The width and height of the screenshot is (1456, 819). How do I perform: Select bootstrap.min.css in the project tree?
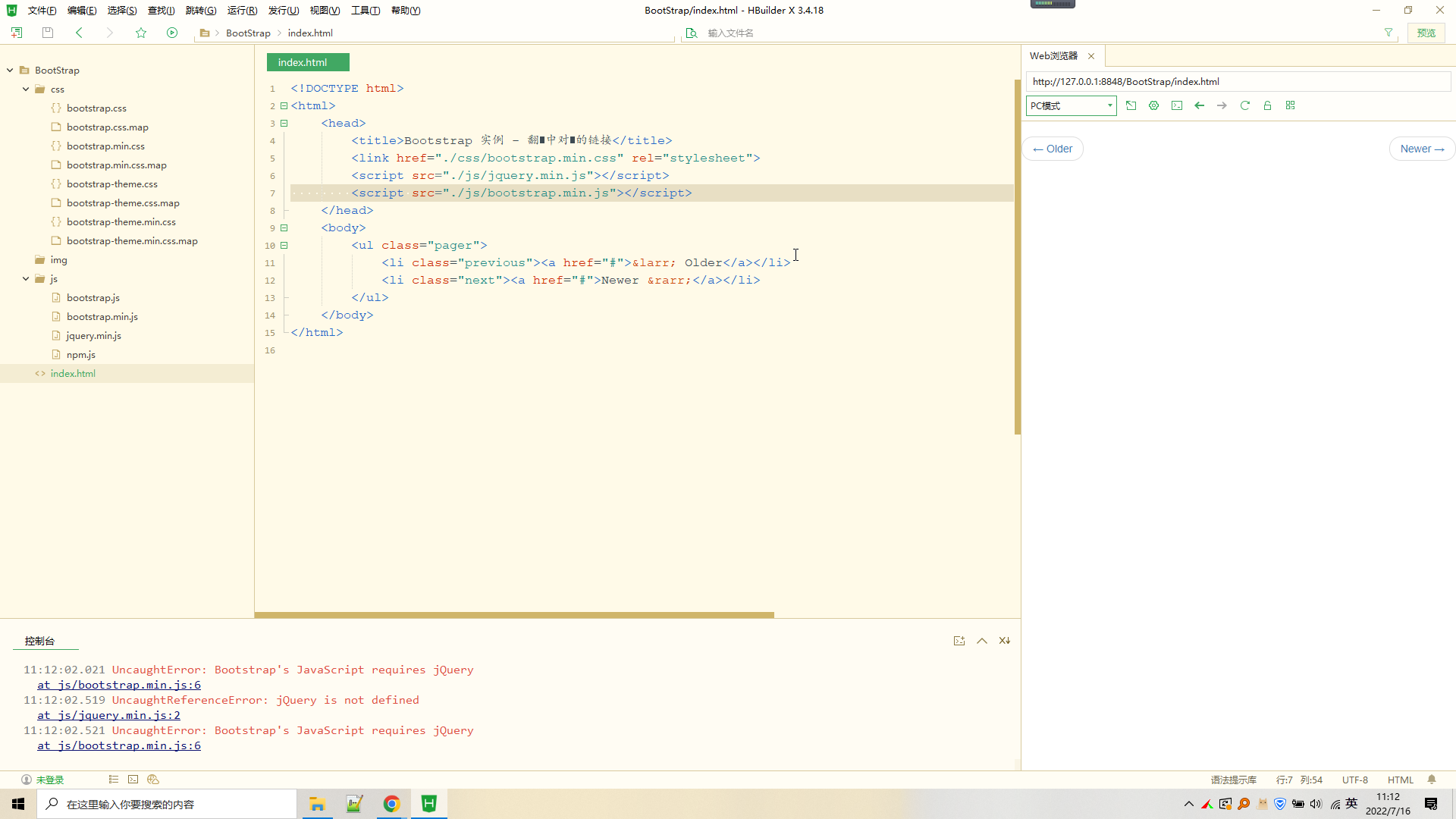(x=105, y=146)
